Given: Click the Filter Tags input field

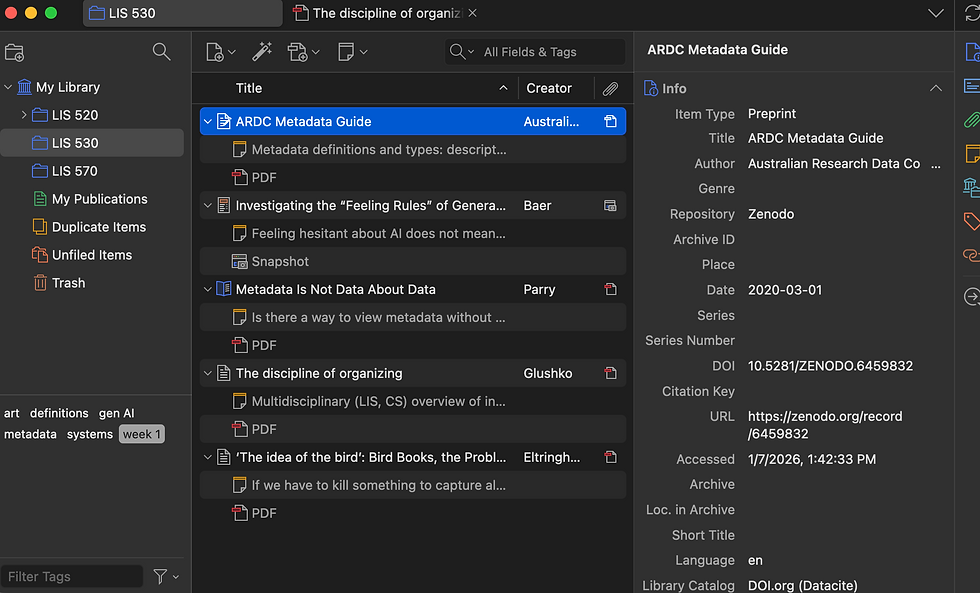Looking at the screenshot, I should (72, 576).
